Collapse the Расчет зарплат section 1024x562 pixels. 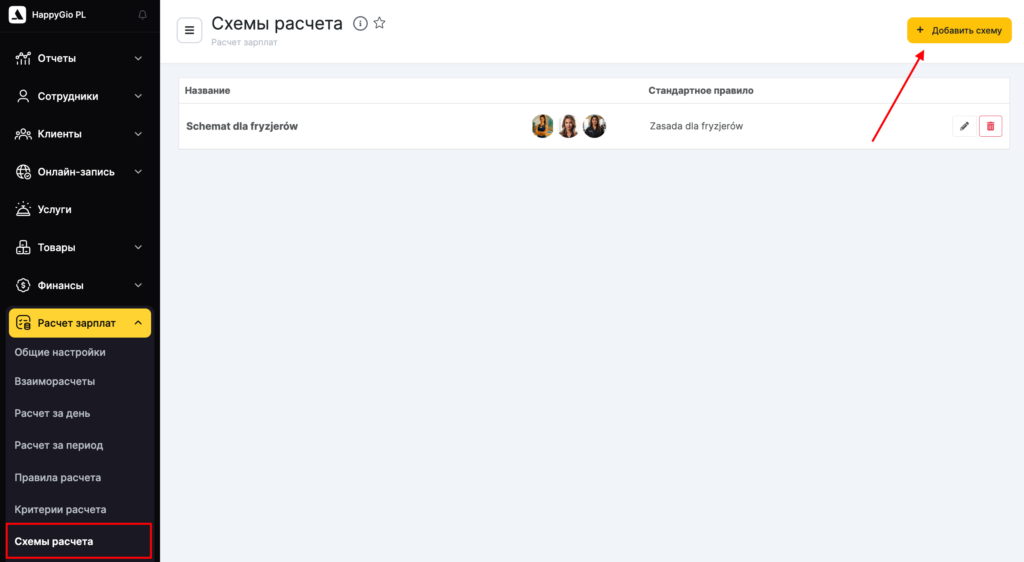pos(79,323)
